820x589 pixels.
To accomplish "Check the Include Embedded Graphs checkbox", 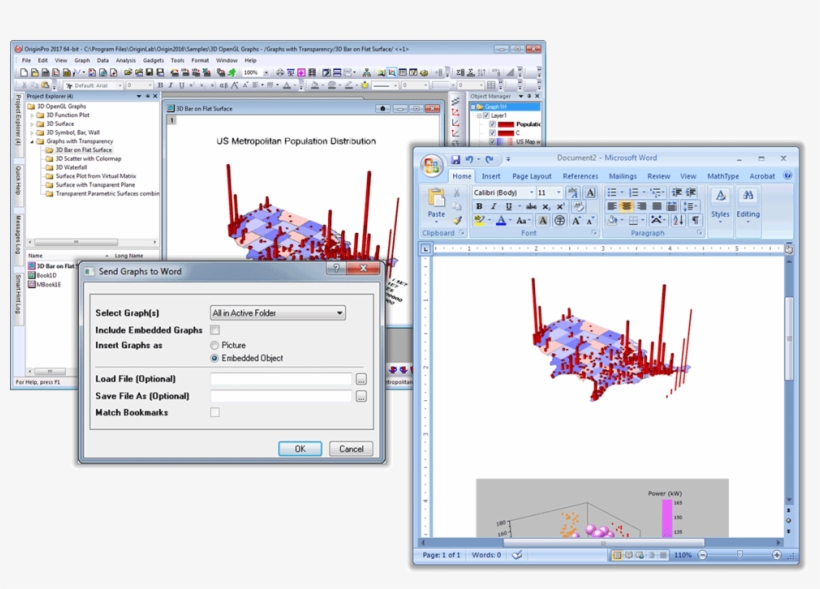I will 214,330.
